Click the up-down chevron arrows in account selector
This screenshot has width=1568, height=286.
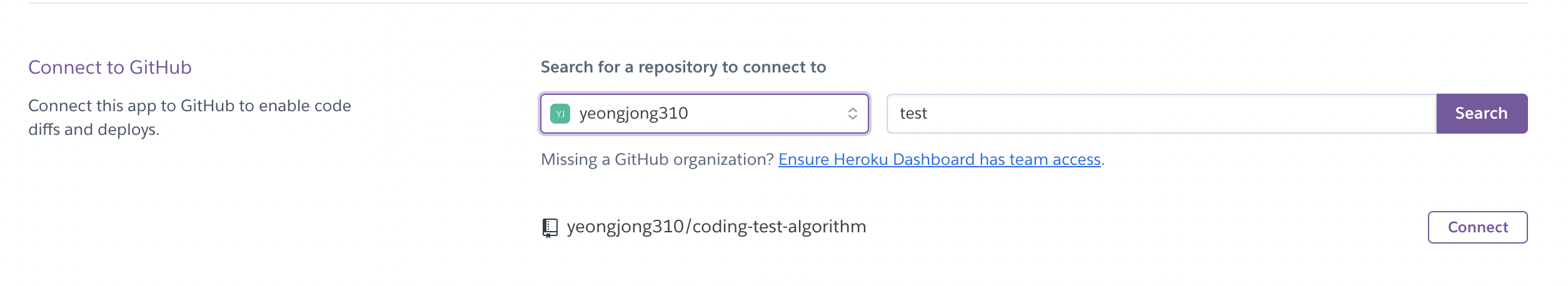pos(852,114)
